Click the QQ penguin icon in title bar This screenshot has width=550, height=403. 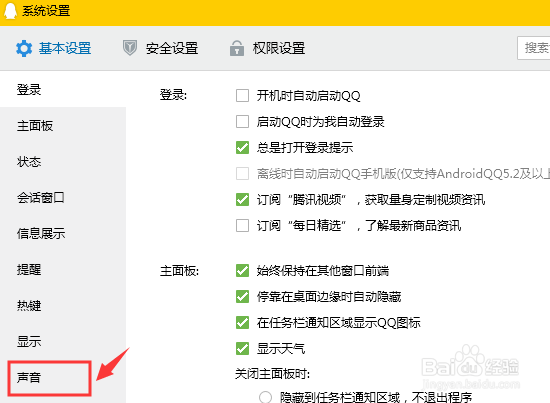10,11
